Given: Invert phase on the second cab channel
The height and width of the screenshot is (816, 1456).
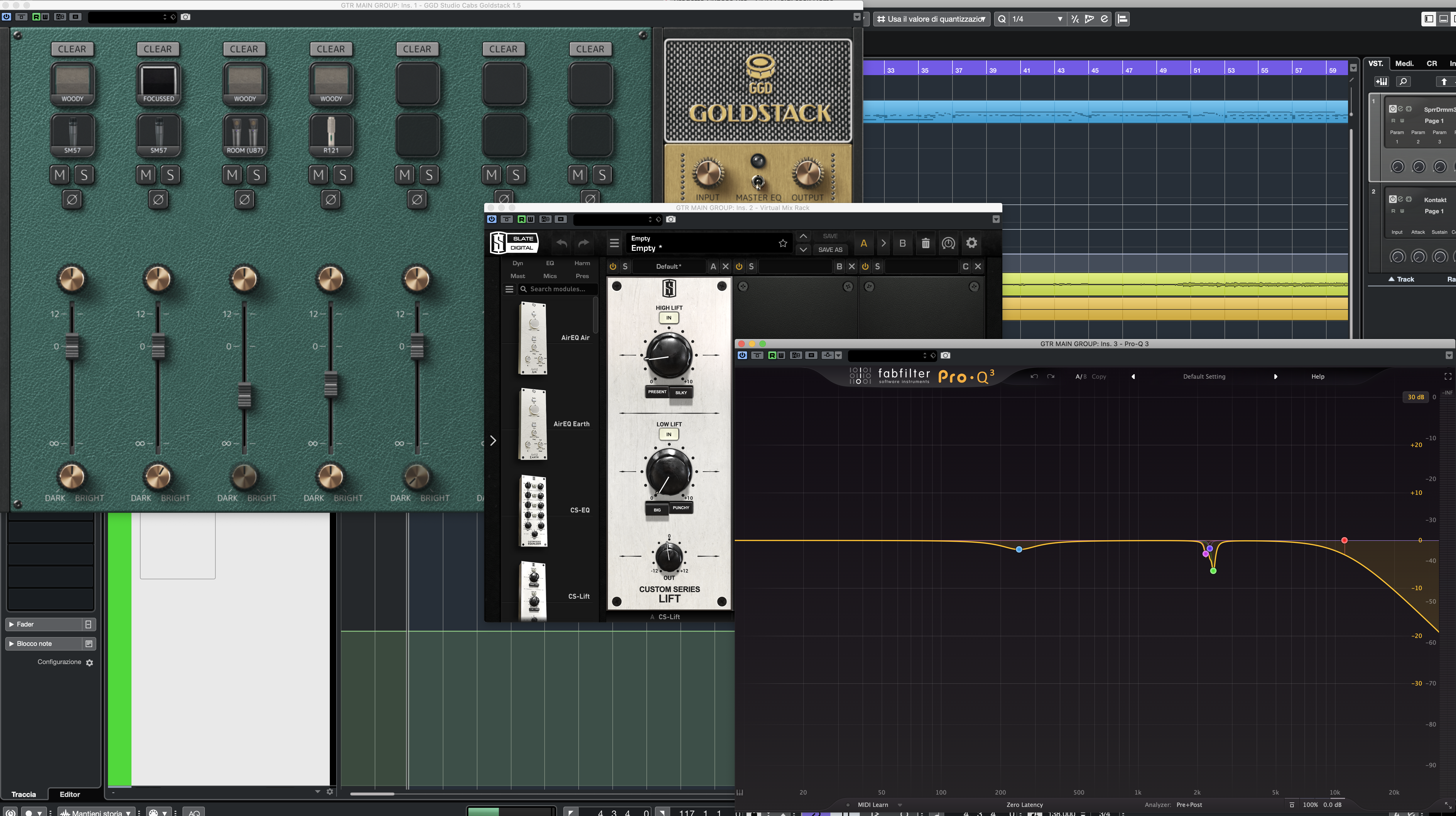Looking at the screenshot, I should (x=158, y=199).
